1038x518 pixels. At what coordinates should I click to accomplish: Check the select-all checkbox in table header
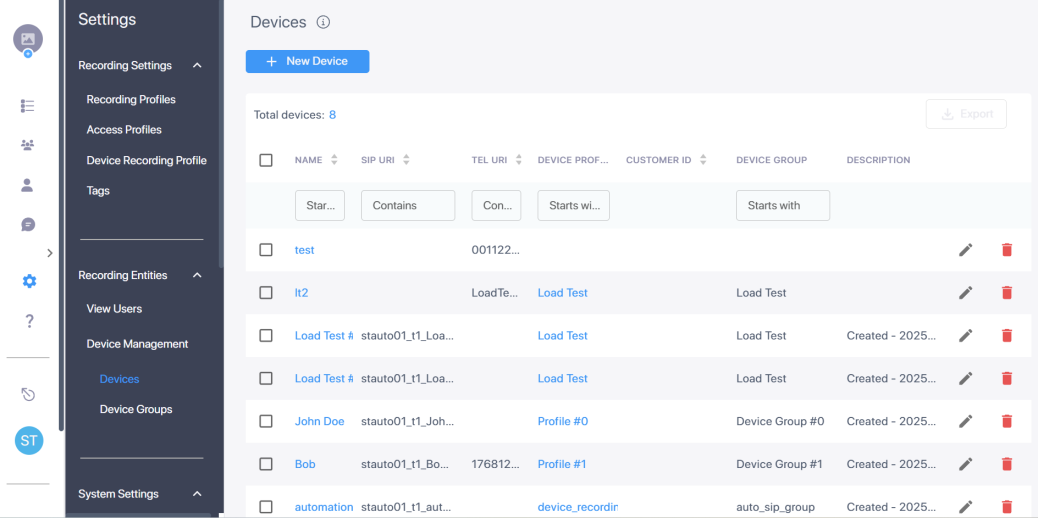coord(266,160)
